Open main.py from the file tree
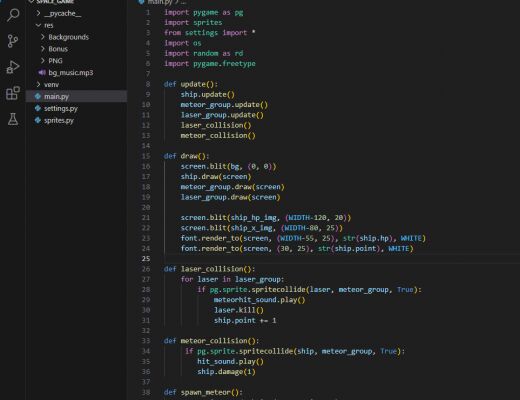520x400 pixels. [56, 97]
